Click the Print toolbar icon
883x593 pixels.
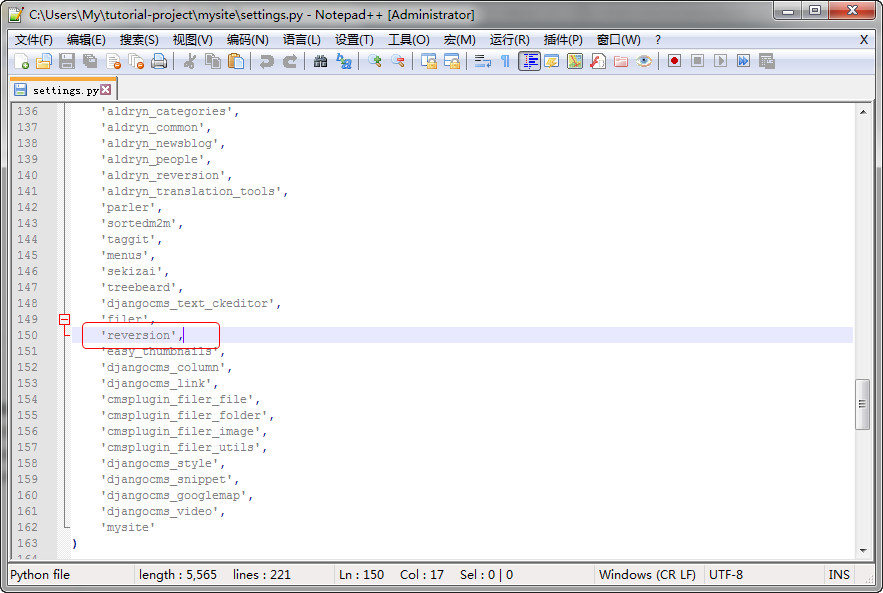159,61
